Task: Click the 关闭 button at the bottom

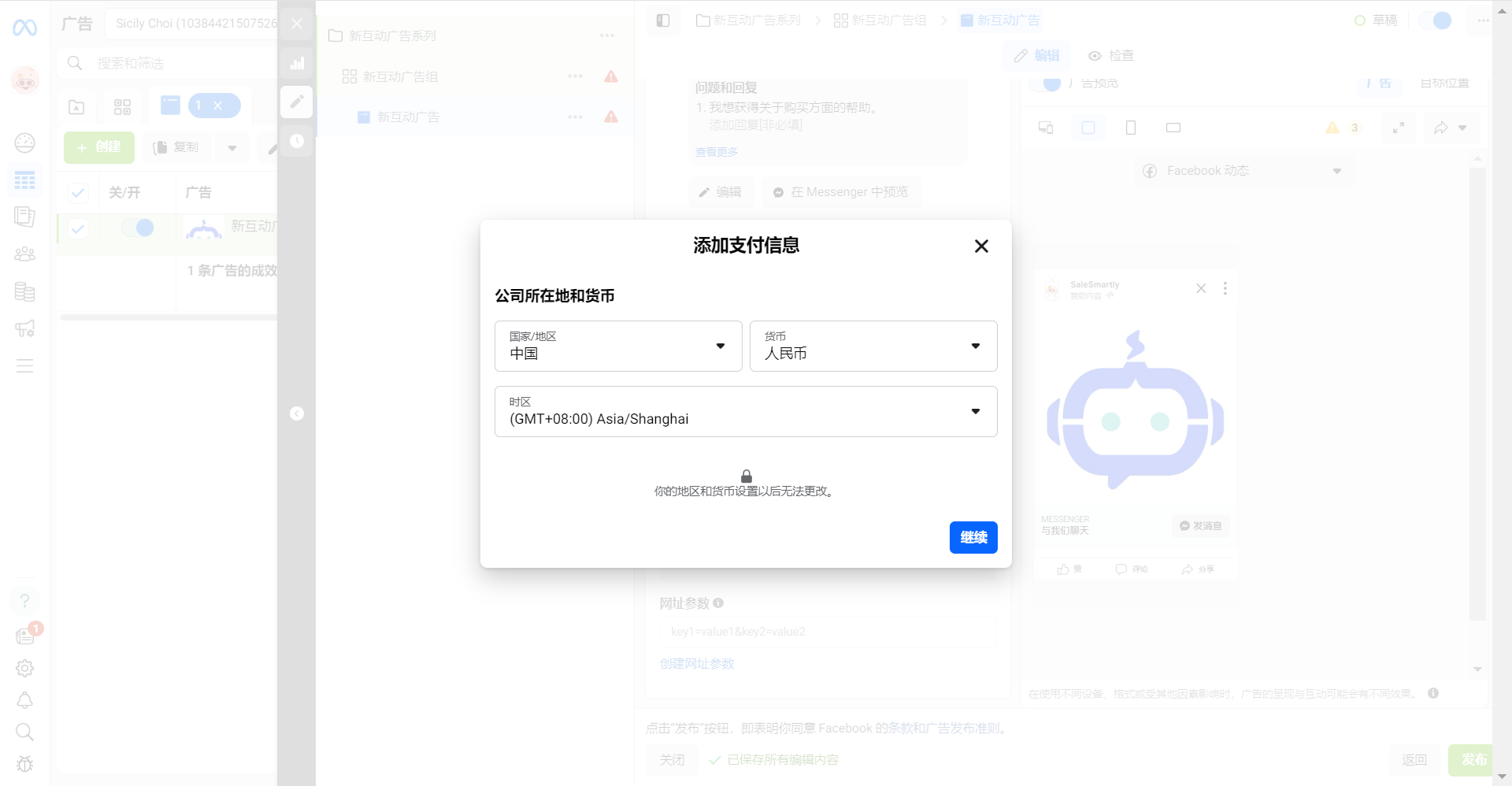Action: 672,760
